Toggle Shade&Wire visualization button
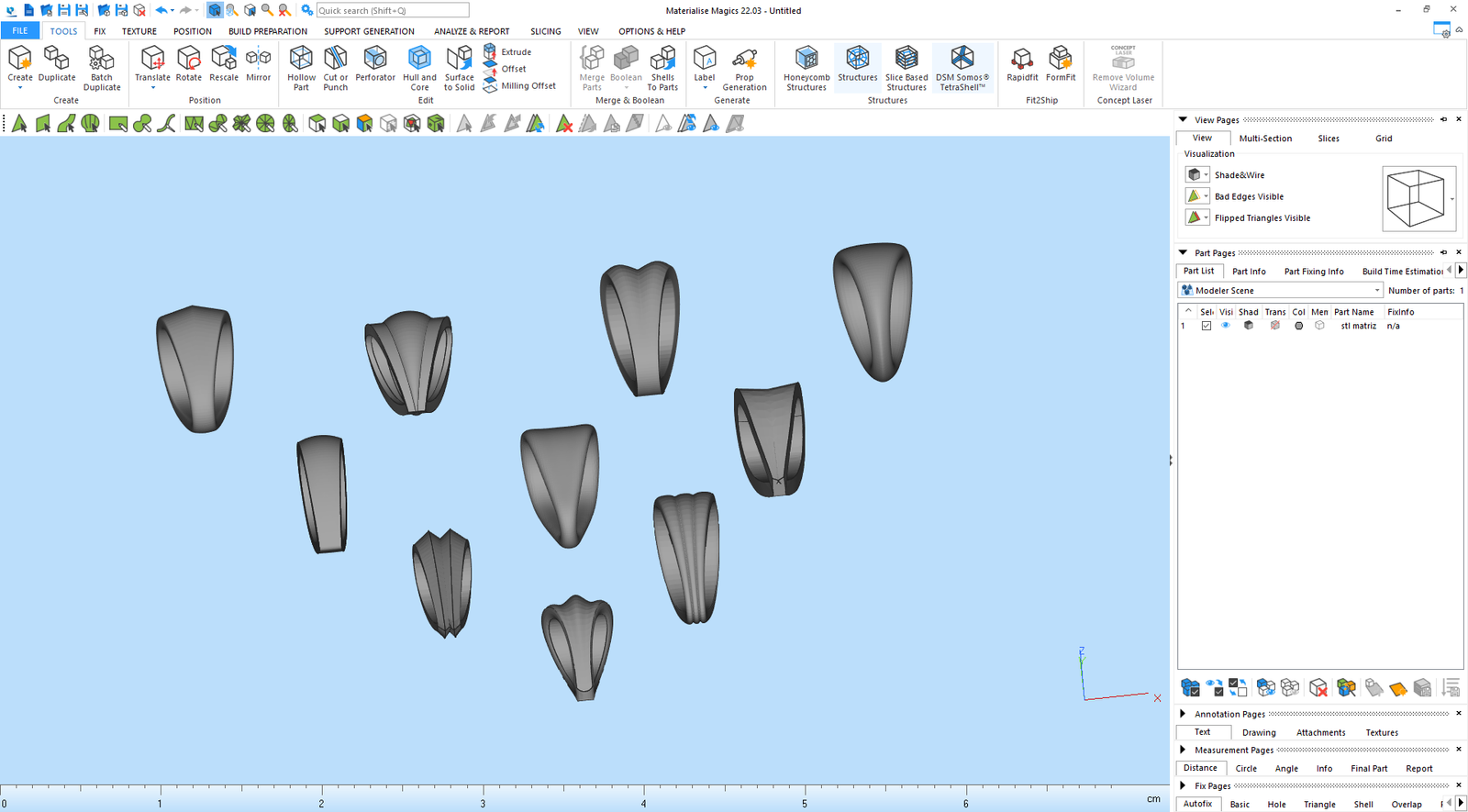Viewport: 1468px width, 812px height. coord(1194,174)
